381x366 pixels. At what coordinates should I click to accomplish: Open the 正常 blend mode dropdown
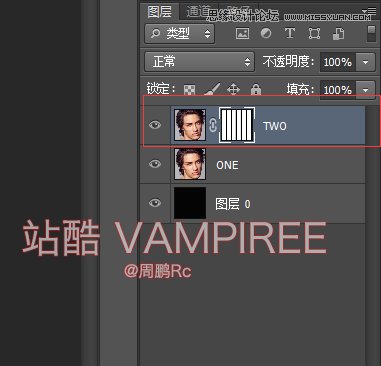(200, 62)
